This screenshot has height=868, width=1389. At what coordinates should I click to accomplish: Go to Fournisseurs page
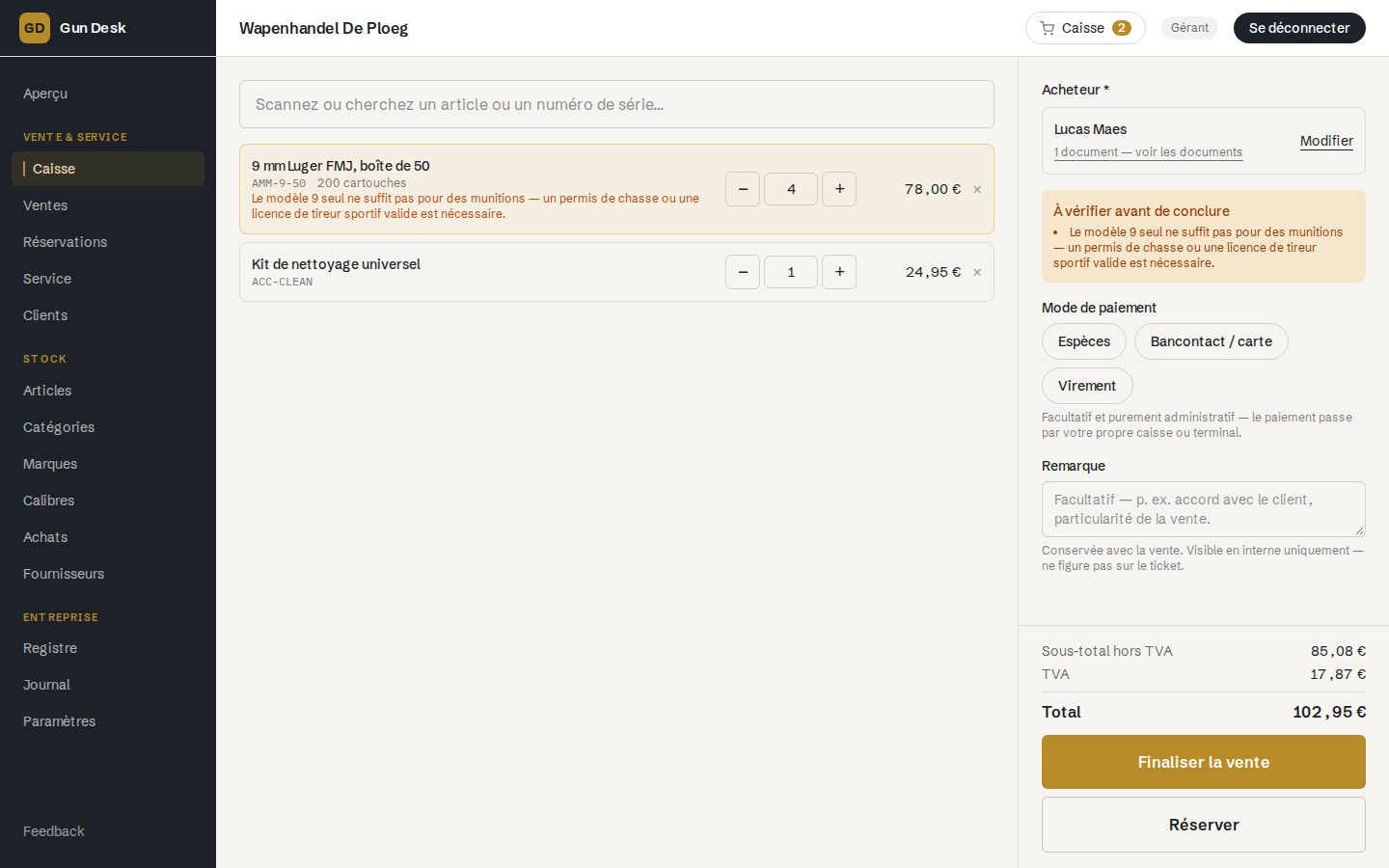pos(108,574)
